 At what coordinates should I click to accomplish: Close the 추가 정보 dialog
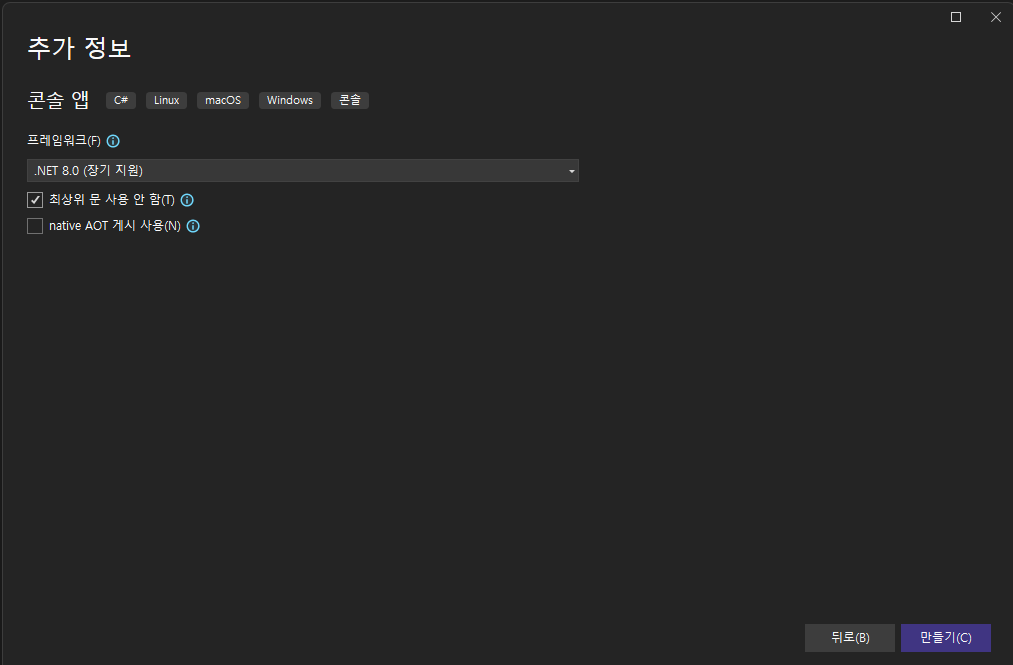tap(996, 17)
